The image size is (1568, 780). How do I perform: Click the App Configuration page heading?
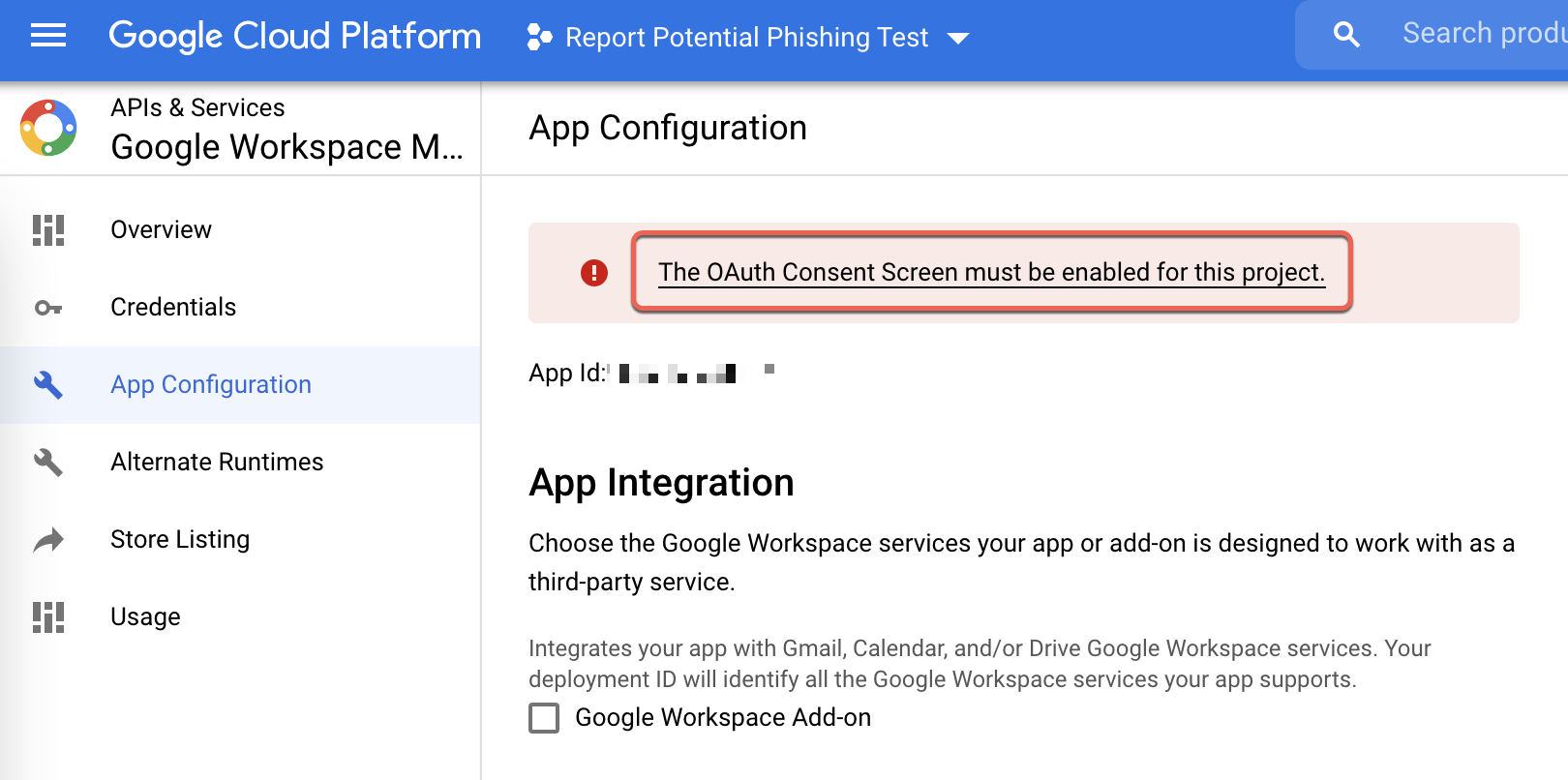click(668, 129)
